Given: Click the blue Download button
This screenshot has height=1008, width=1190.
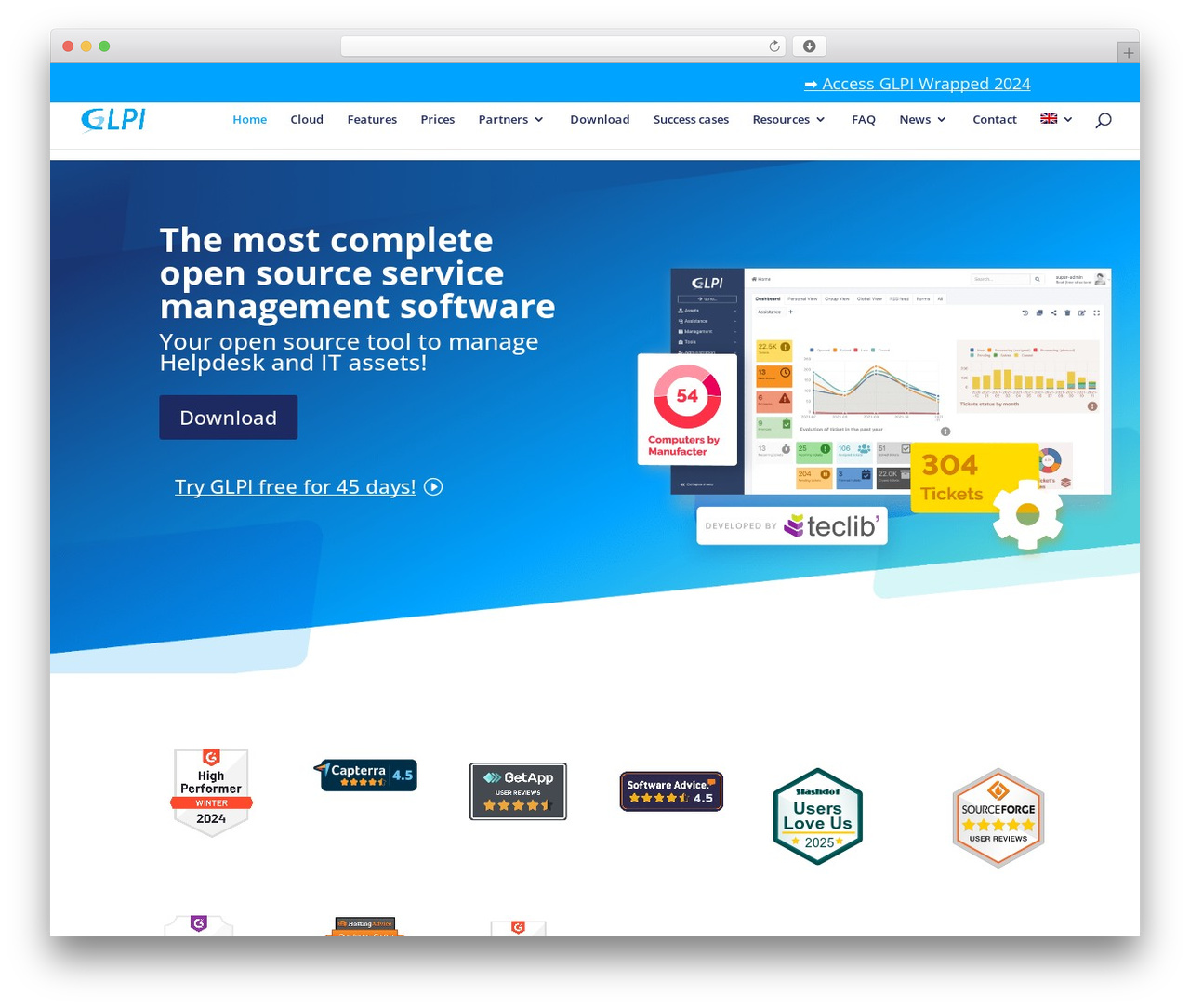Looking at the screenshot, I should [x=228, y=417].
